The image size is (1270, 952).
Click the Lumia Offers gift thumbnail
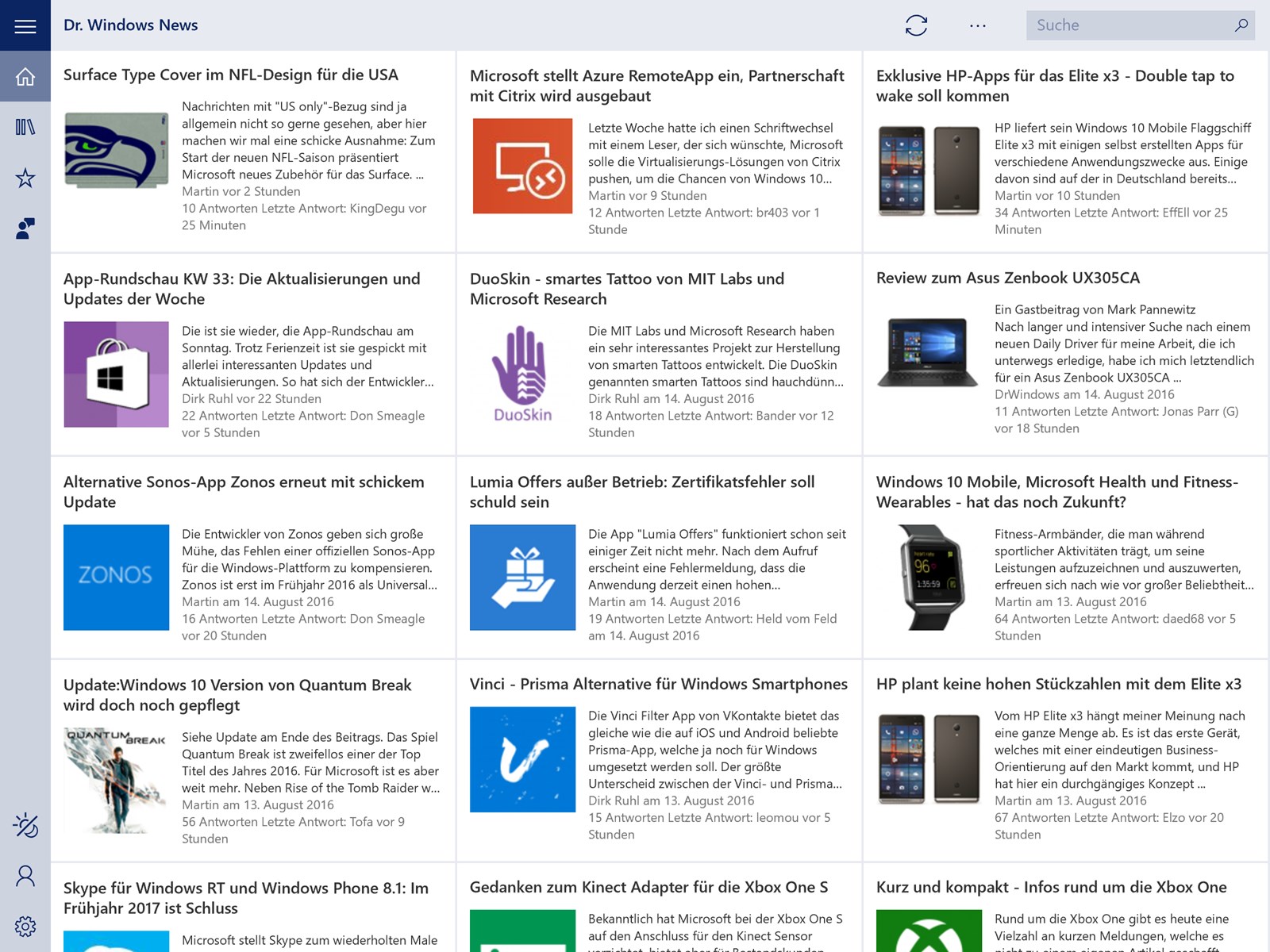pos(522,578)
